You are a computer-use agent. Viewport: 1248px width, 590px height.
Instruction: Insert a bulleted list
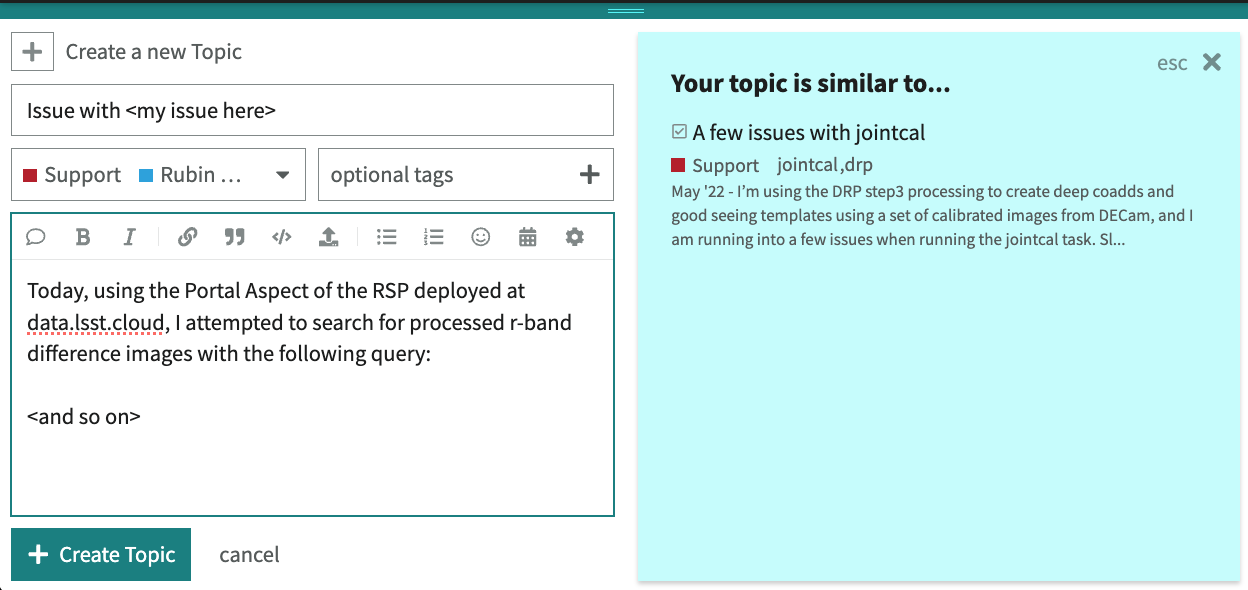386,237
